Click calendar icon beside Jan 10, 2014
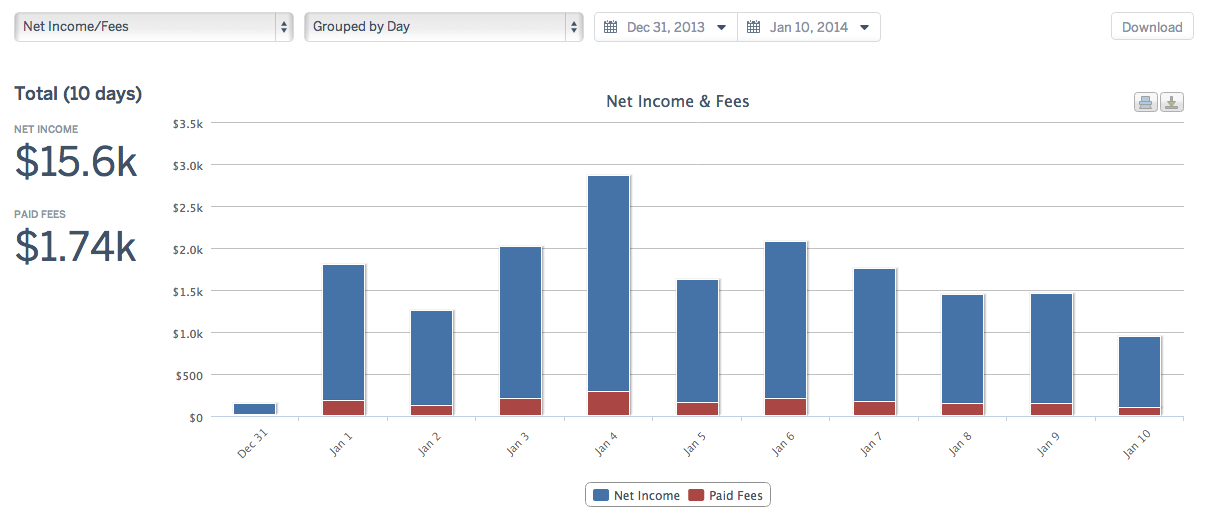The width and height of the screenshot is (1210, 526). [754, 27]
